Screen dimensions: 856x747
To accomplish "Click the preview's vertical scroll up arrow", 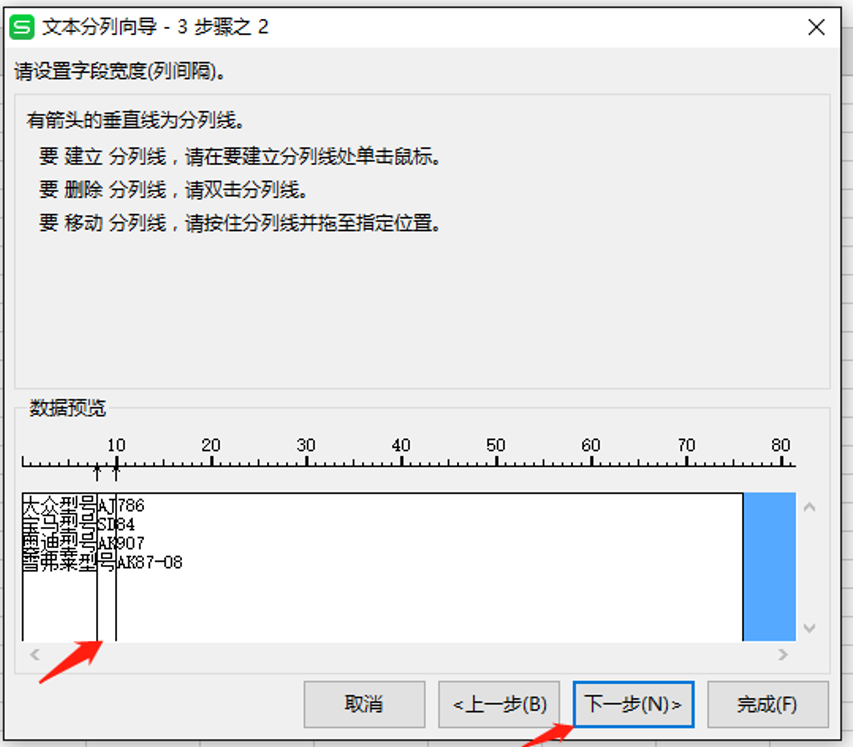I will (810, 507).
